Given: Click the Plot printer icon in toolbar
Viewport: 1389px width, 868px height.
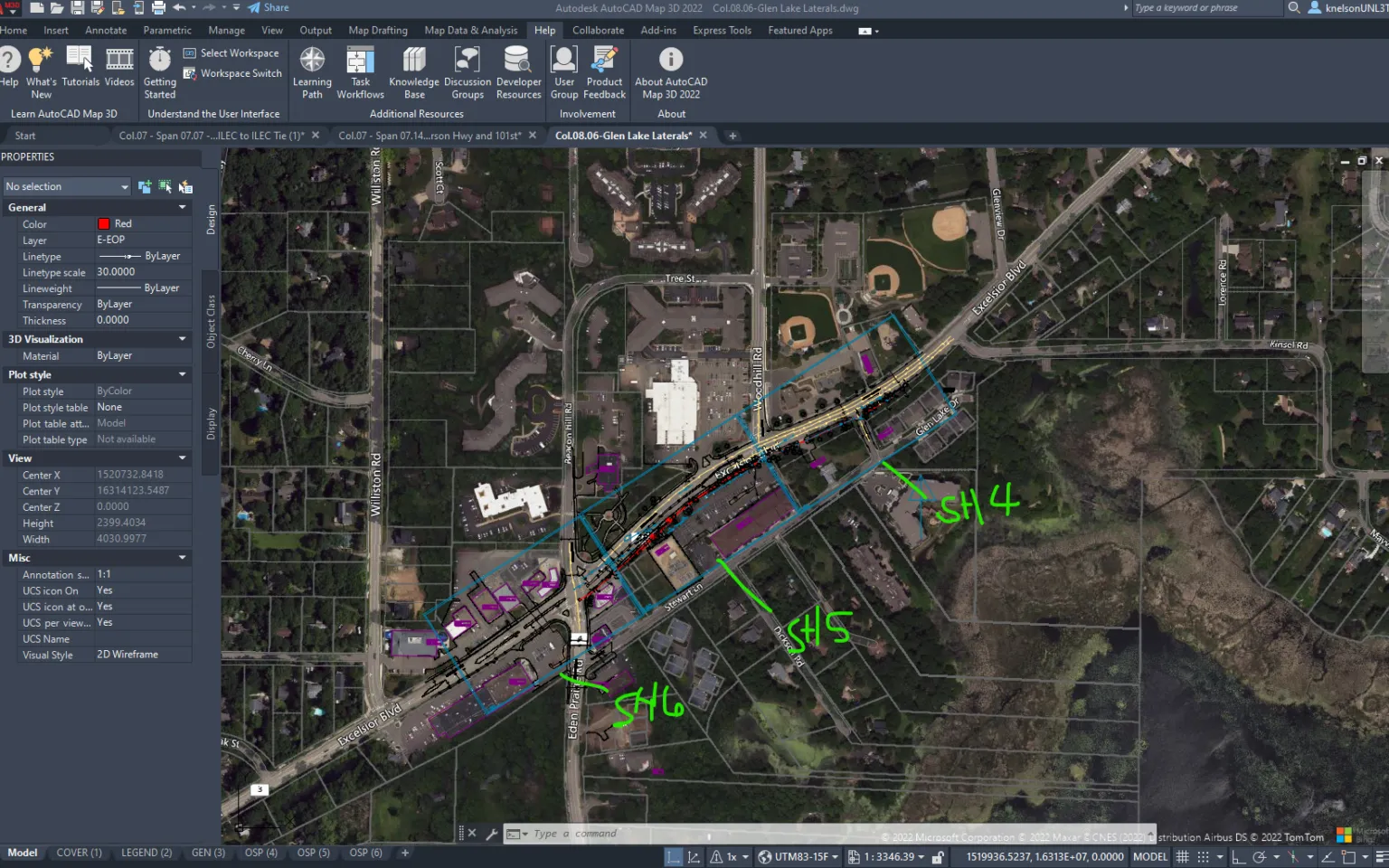Looking at the screenshot, I should pyautogui.click(x=158, y=8).
